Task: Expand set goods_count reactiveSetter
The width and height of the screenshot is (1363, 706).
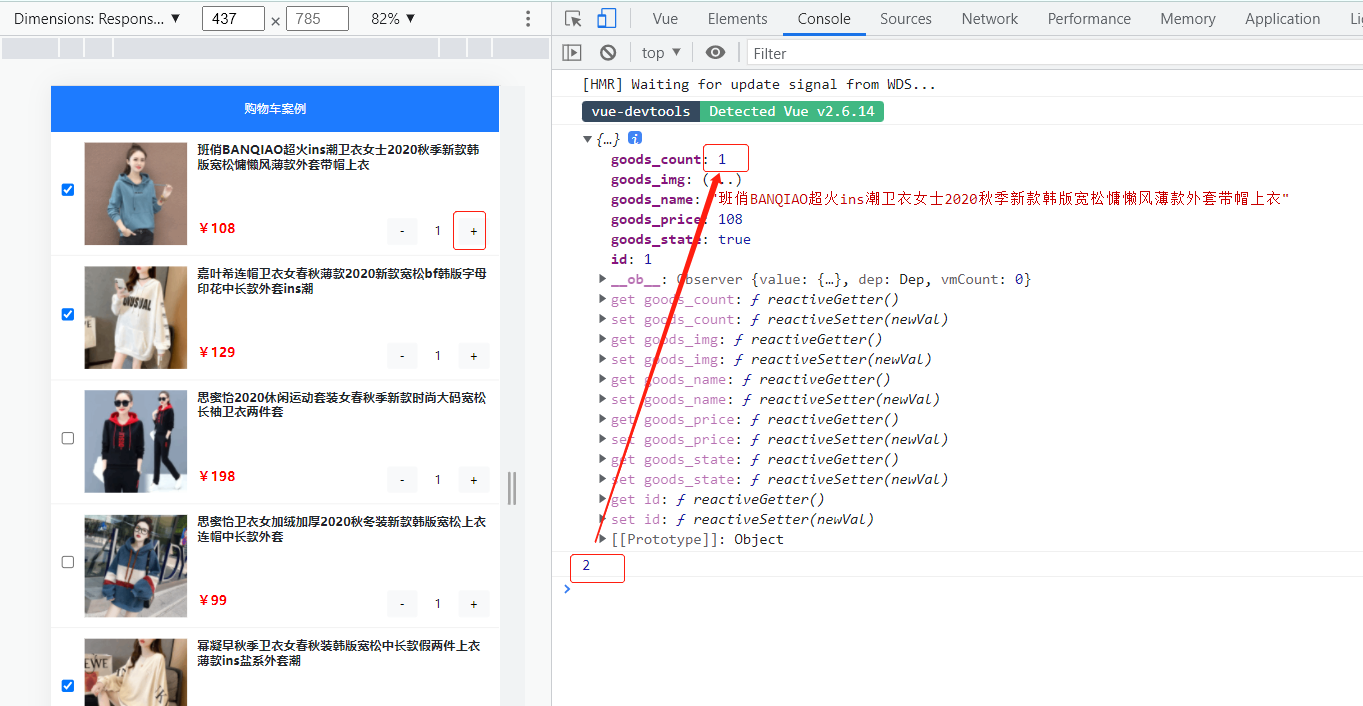Action: click(x=603, y=319)
